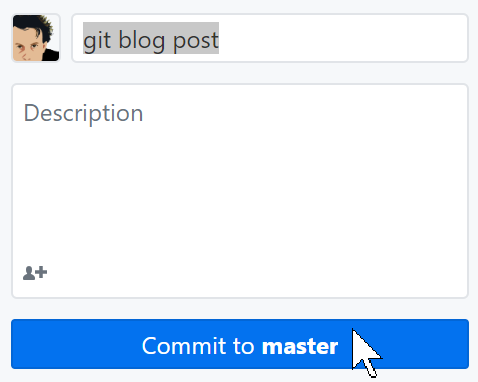Select the Description placeholder text
Image resolution: width=478 pixels, height=382 pixels.
pos(83,113)
